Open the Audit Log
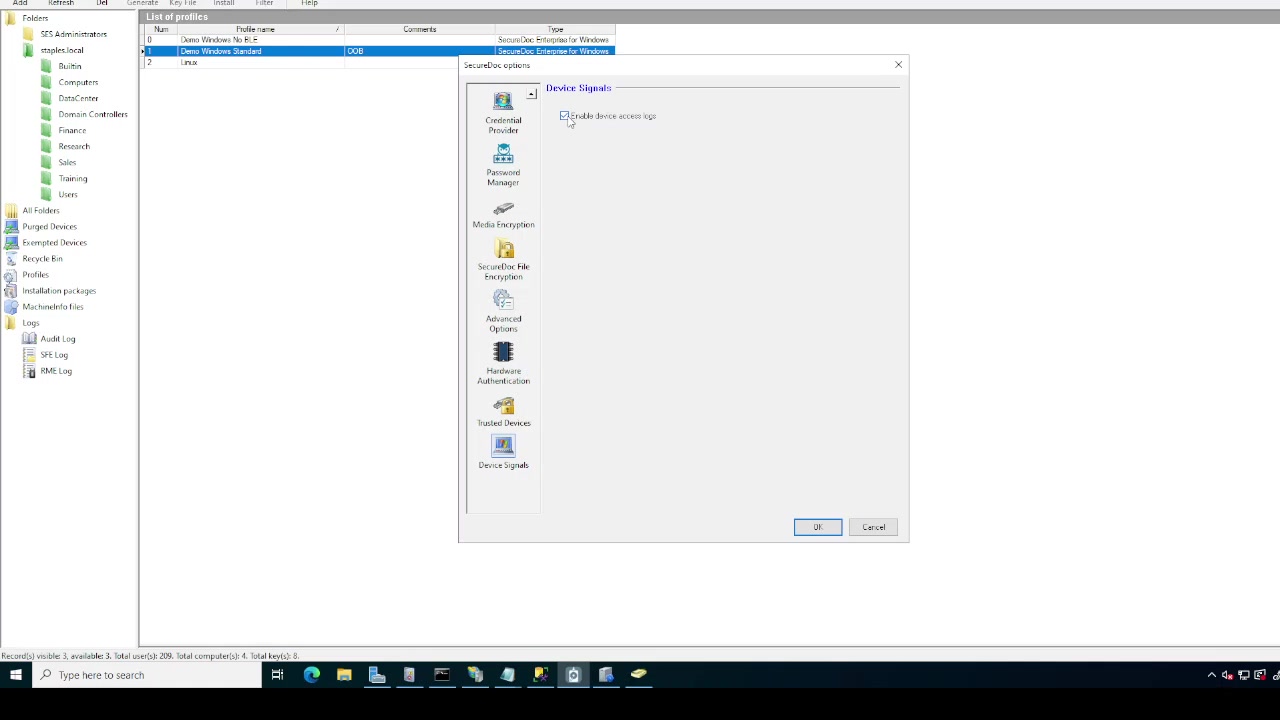Image resolution: width=1280 pixels, height=720 pixels. pos(57,338)
